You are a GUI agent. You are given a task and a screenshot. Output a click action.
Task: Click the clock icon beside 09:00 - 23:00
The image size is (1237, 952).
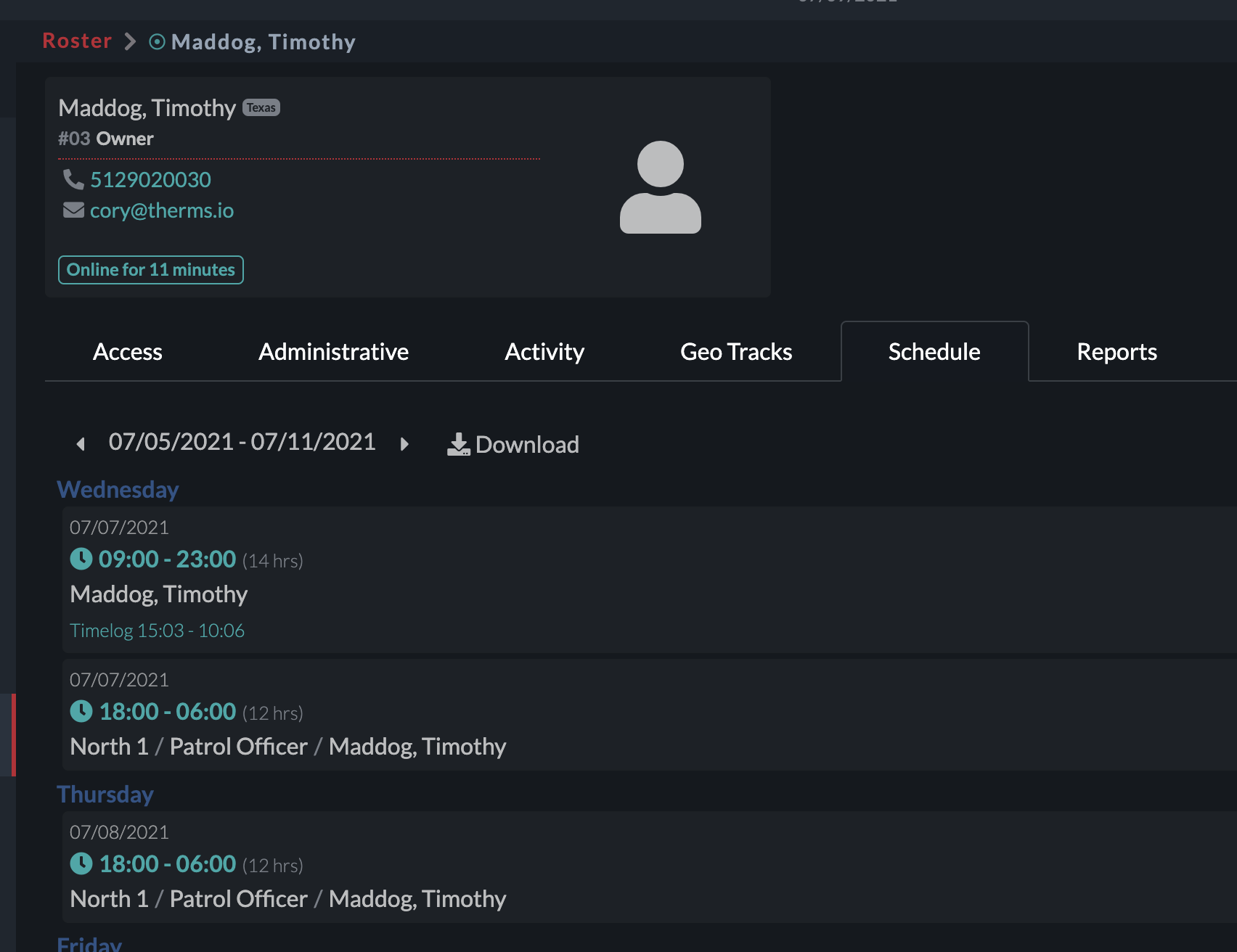tap(82, 558)
